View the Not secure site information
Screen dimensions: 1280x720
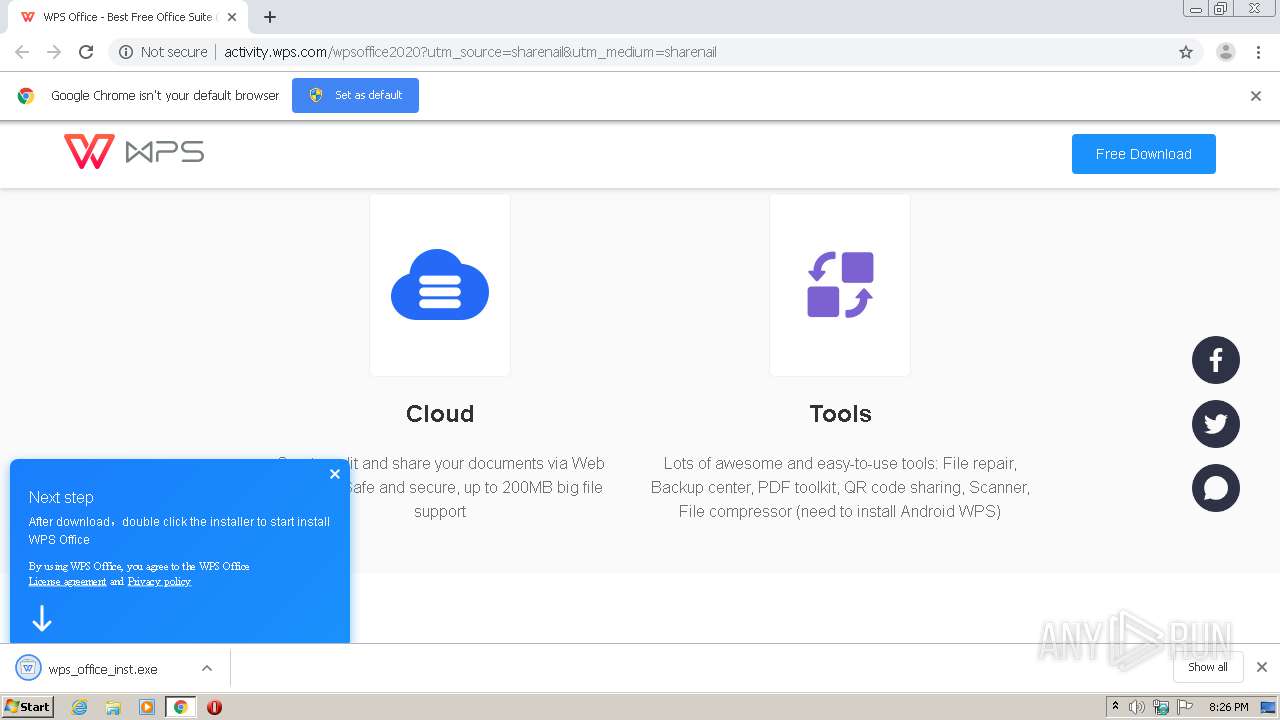click(x=163, y=52)
